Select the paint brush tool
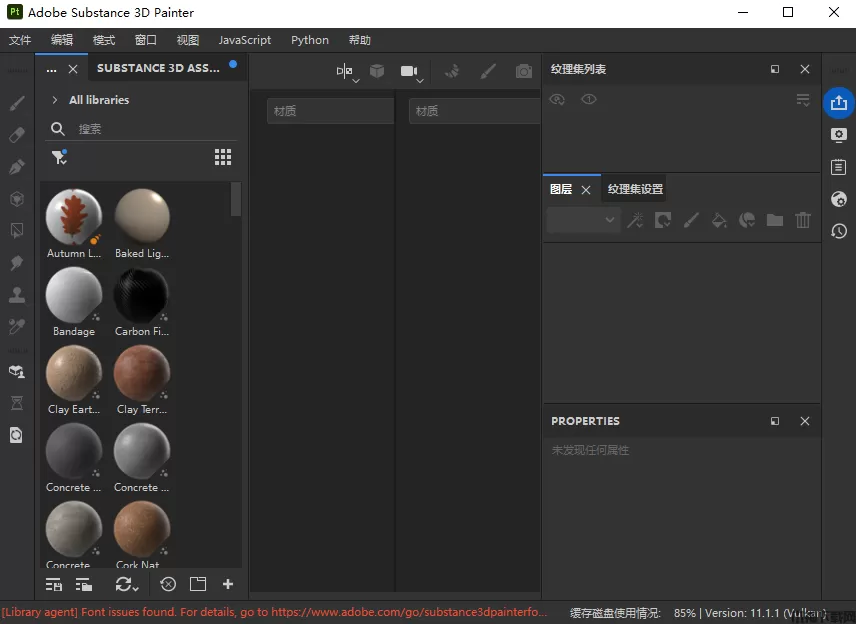This screenshot has height=624, width=856. 17,103
